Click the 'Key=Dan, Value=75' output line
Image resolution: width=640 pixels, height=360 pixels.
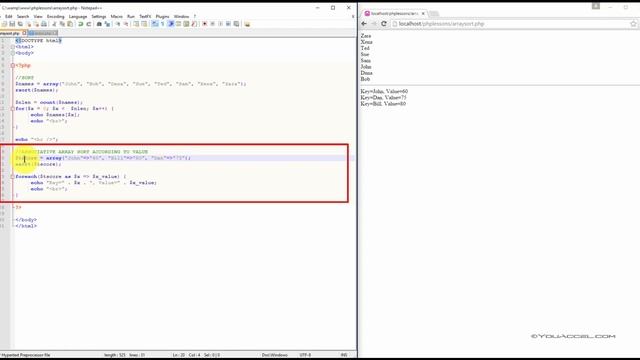click(383, 98)
